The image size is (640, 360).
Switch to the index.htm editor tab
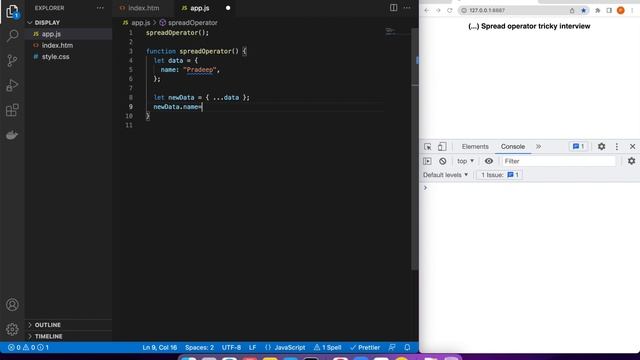[x=143, y=8]
